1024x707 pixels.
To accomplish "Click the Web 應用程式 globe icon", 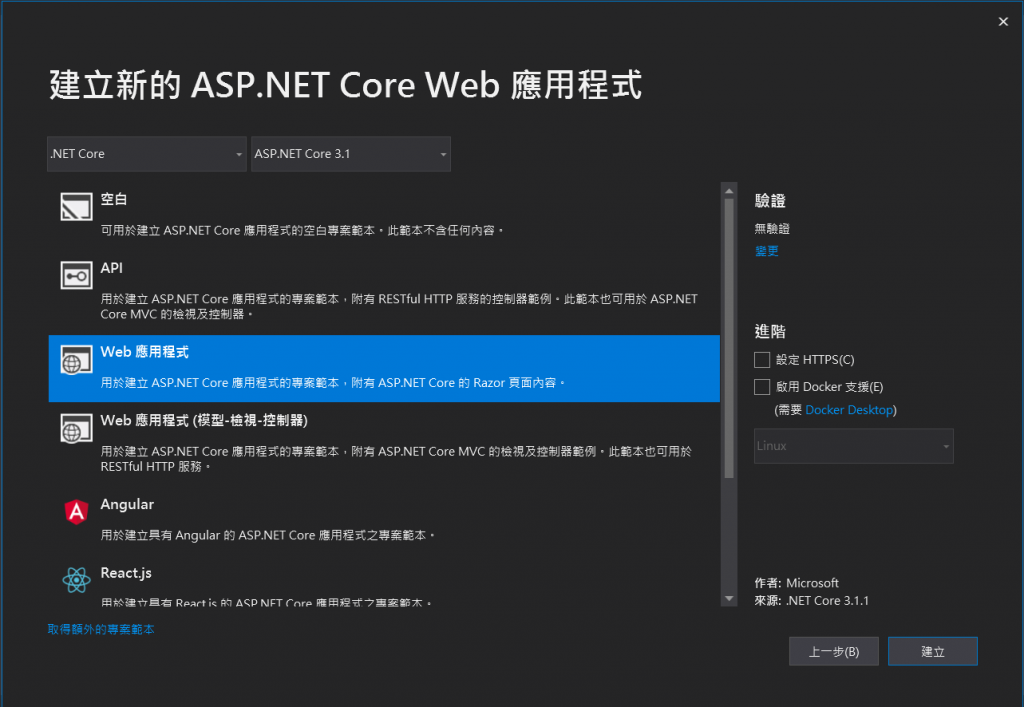I will 76,360.
